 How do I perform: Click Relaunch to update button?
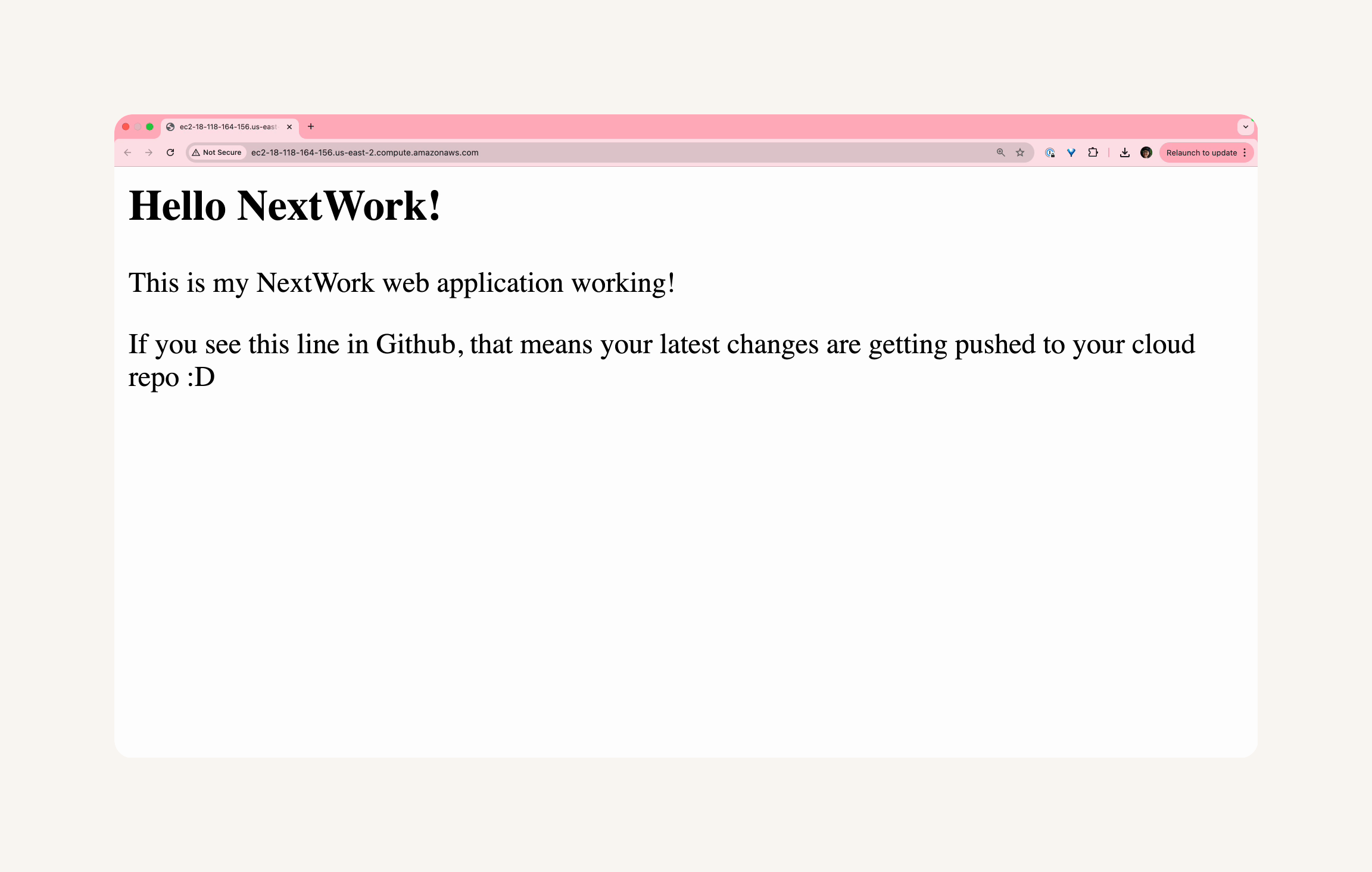click(x=1202, y=152)
